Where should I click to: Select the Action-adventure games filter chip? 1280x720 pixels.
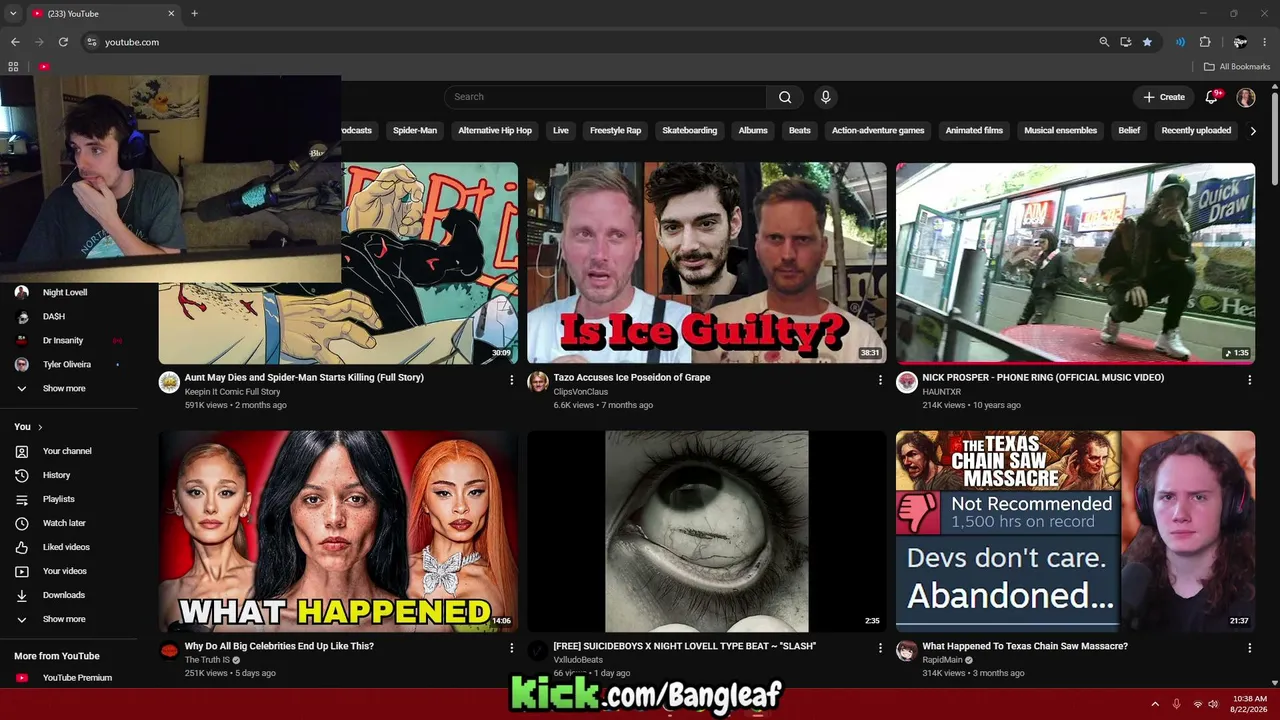point(878,131)
